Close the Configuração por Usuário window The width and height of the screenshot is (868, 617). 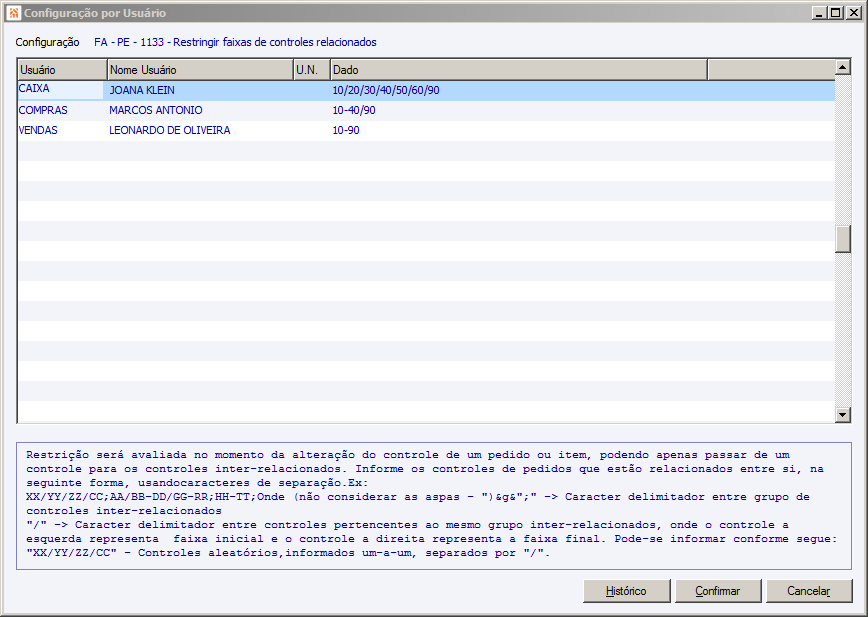click(x=854, y=13)
